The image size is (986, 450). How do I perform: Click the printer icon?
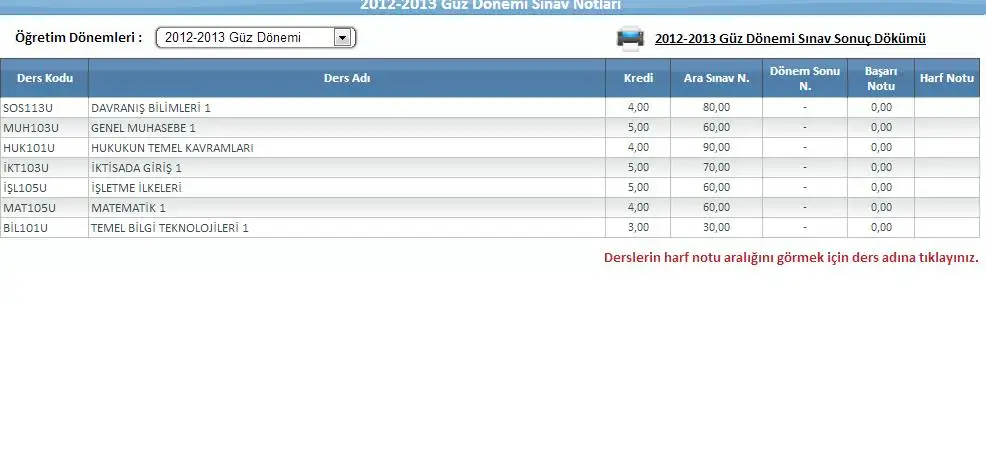[x=629, y=39]
